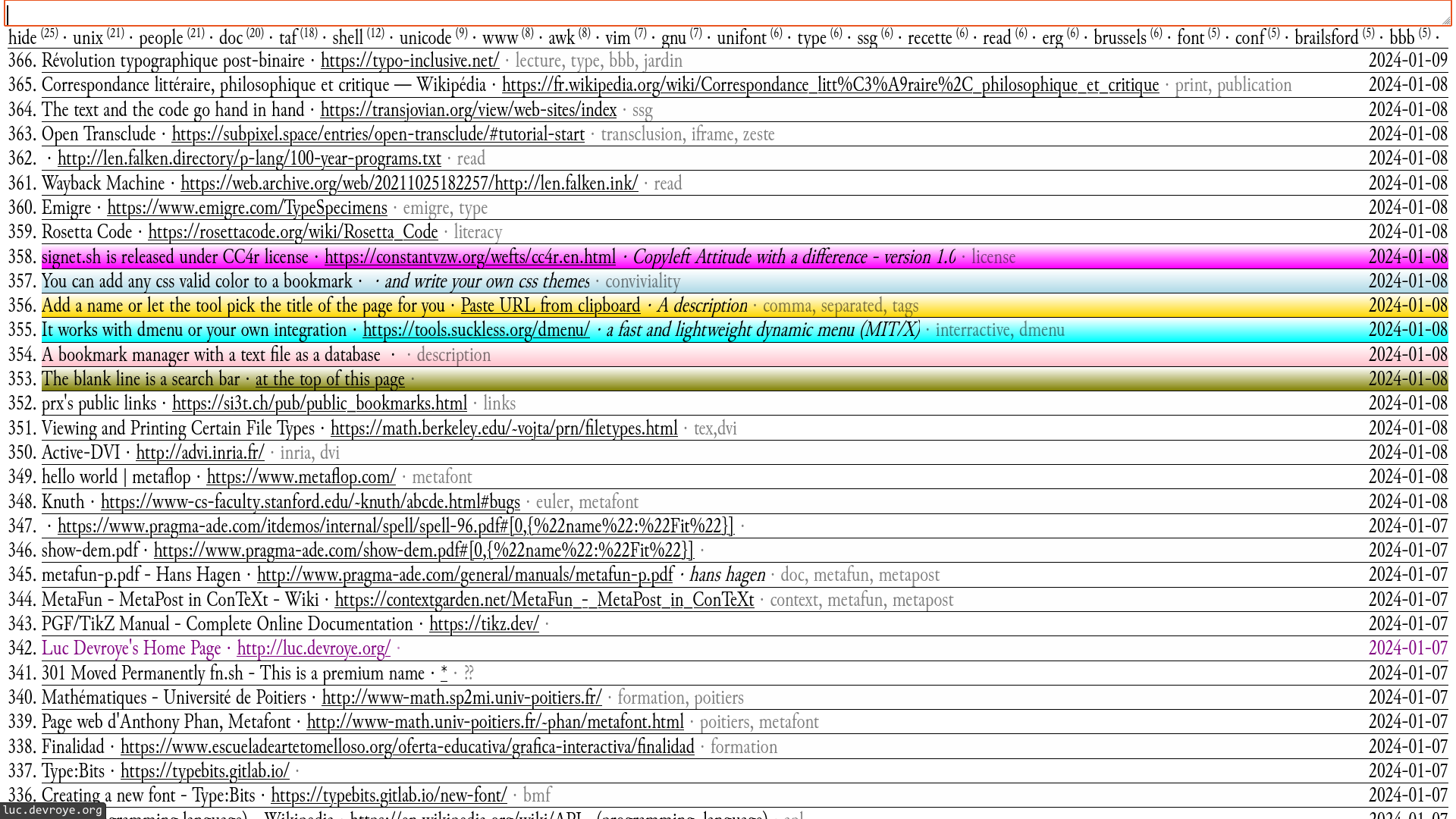Screen dimensions: 1456x819
Task: Select entry 358 CC4r license link
Action: click(470, 257)
